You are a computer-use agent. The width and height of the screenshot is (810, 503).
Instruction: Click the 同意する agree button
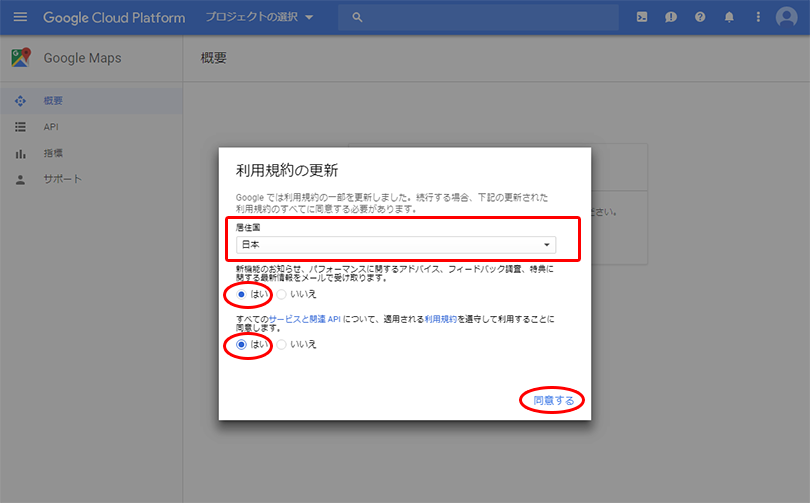click(553, 400)
